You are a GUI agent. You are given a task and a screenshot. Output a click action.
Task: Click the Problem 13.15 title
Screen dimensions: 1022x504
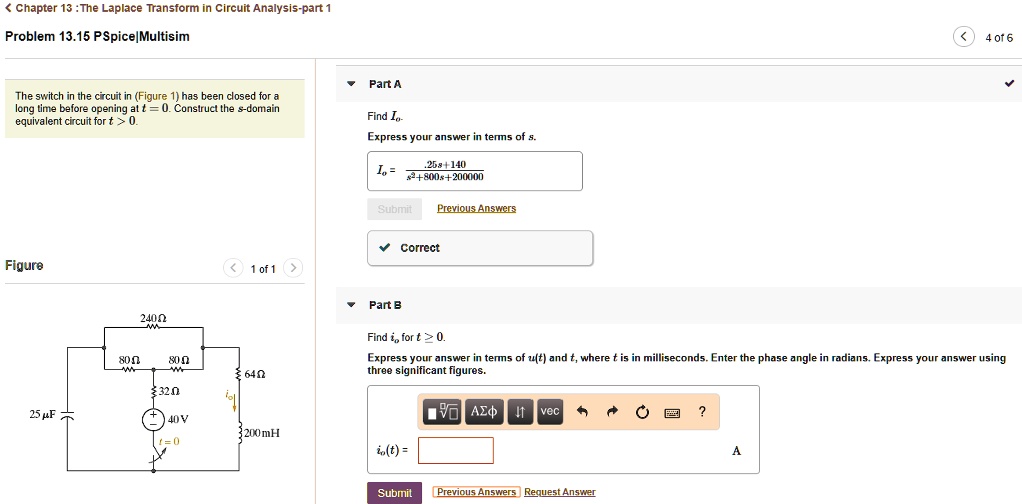pyautogui.click(x=98, y=37)
